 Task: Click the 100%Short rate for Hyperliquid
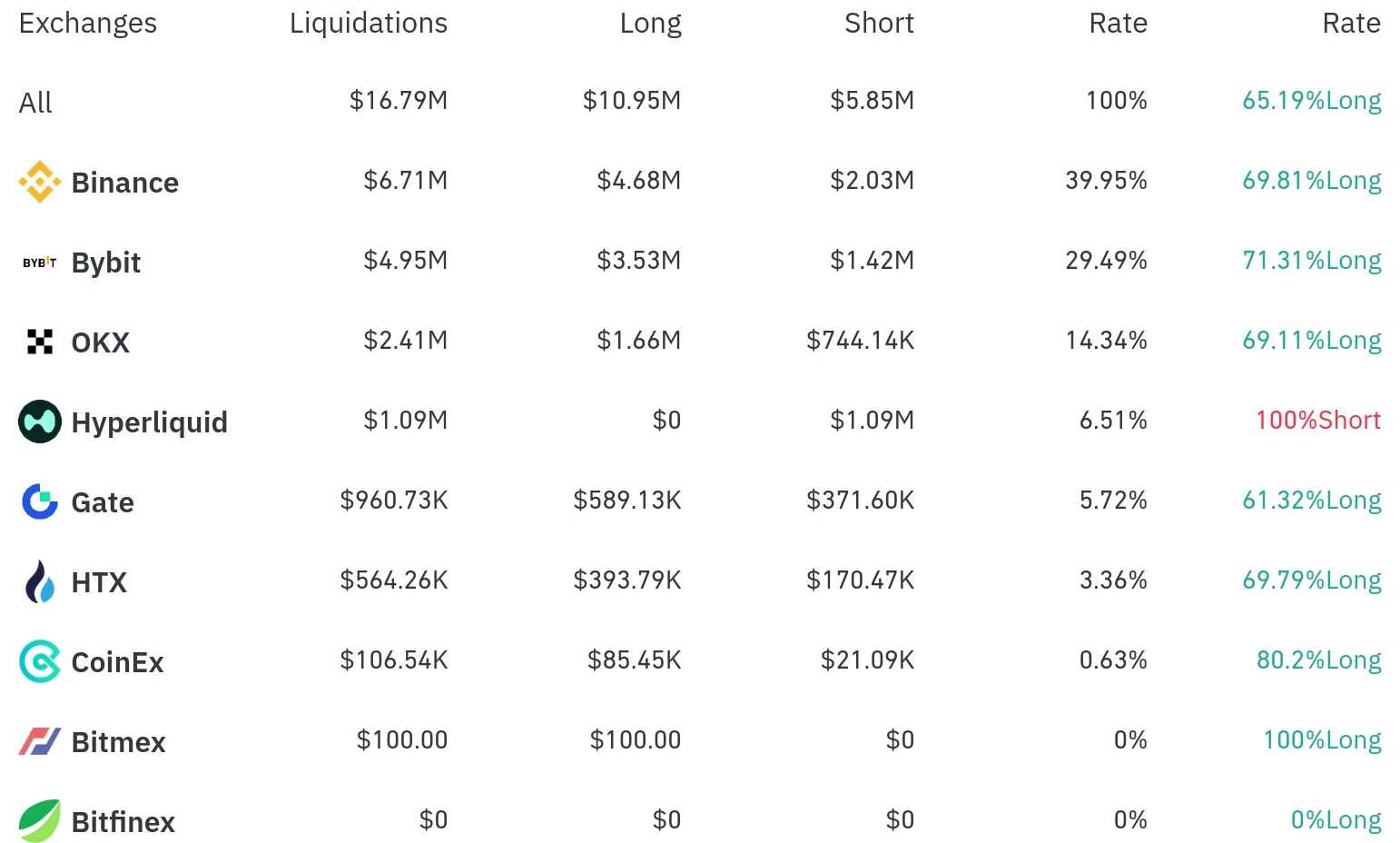[x=1318, y=420]
